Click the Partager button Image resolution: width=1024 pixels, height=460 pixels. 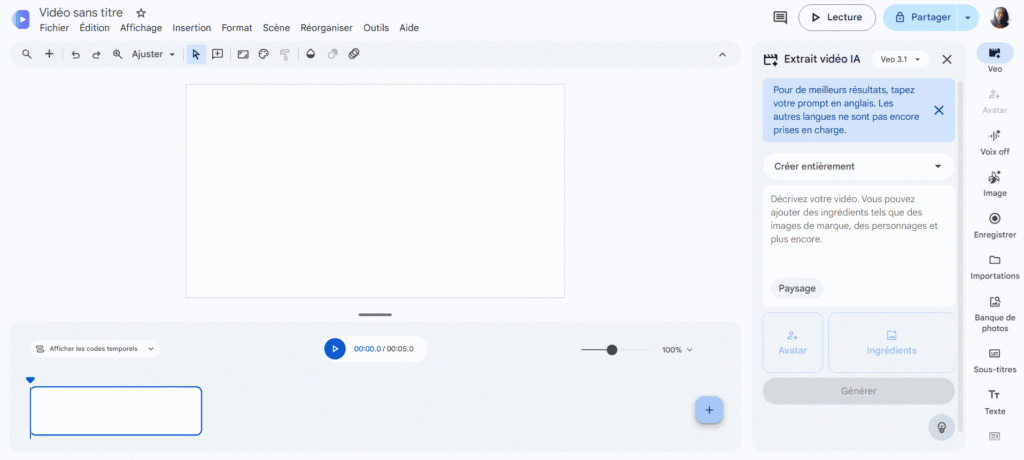pos(921,18)
